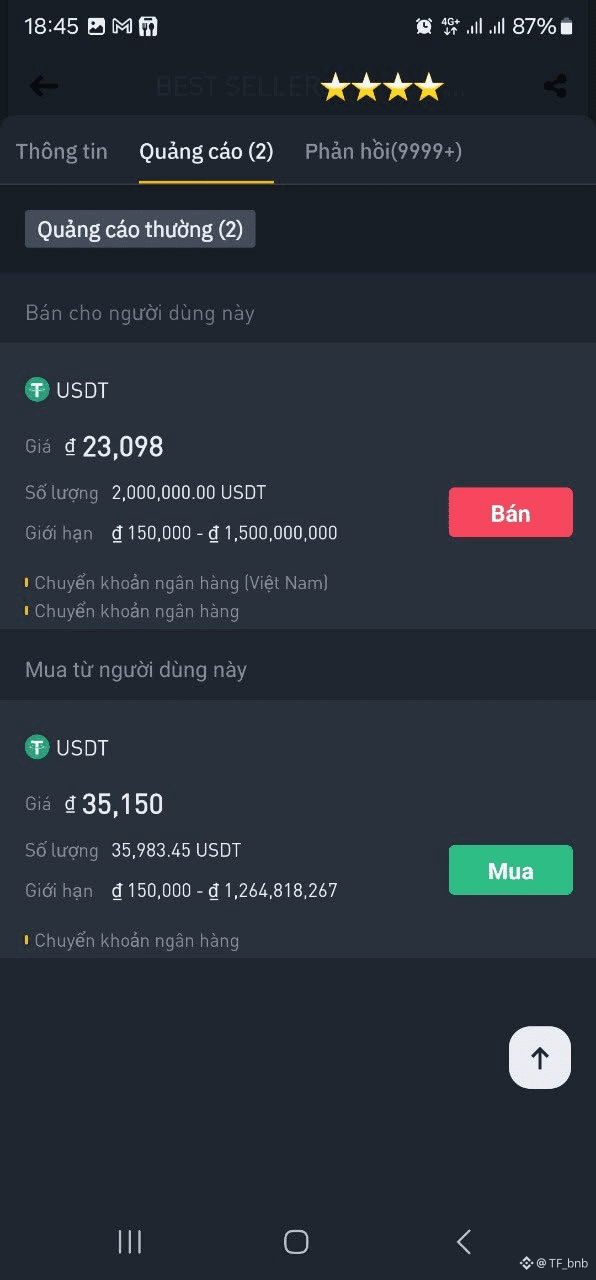596x1280 pixels.
Task: Tap the share icon
Action: point(555,86)
